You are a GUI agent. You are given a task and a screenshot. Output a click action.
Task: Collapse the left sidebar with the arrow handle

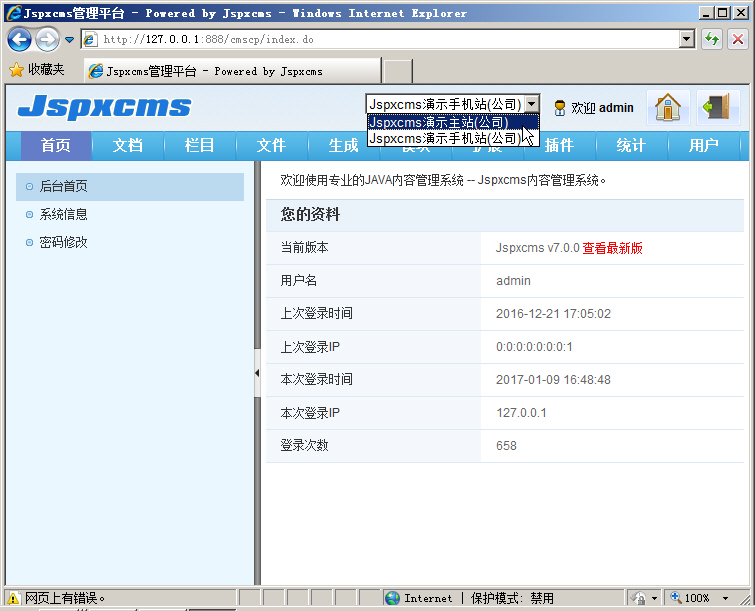point(257,373)
